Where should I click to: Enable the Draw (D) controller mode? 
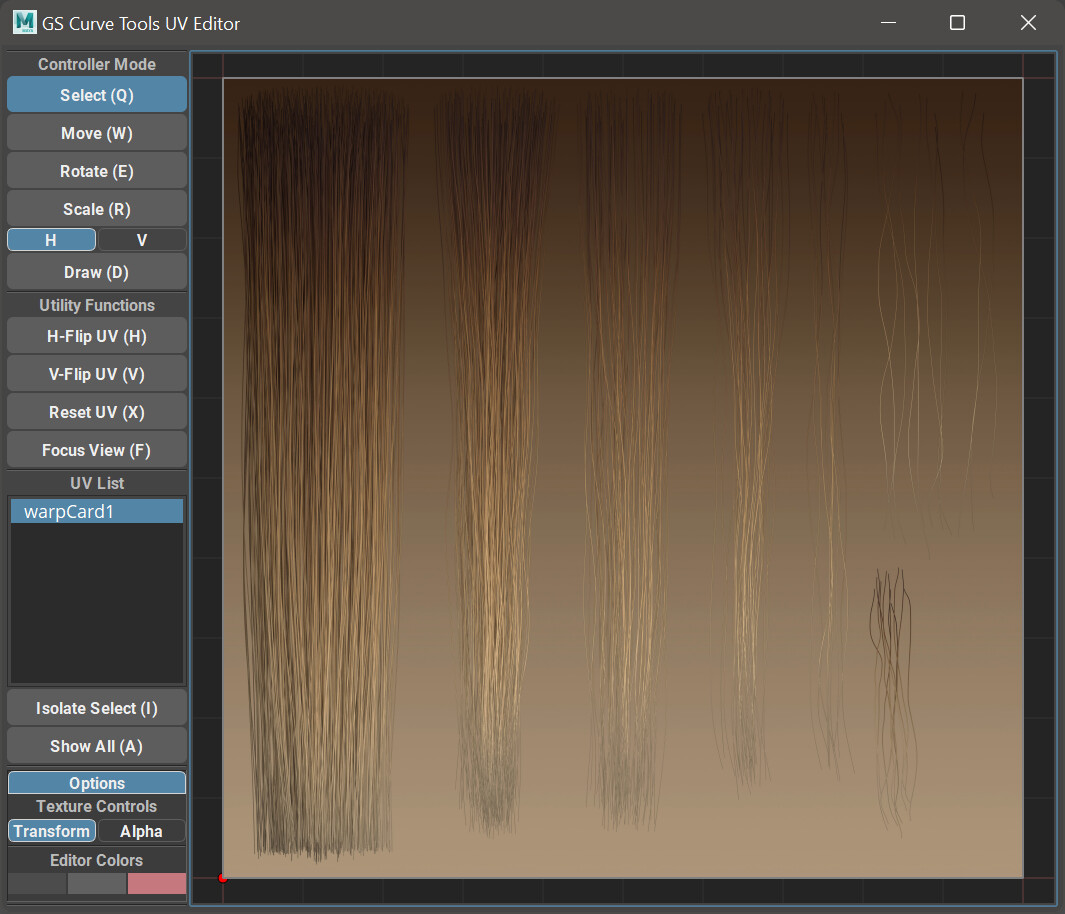tap(96, 271)
